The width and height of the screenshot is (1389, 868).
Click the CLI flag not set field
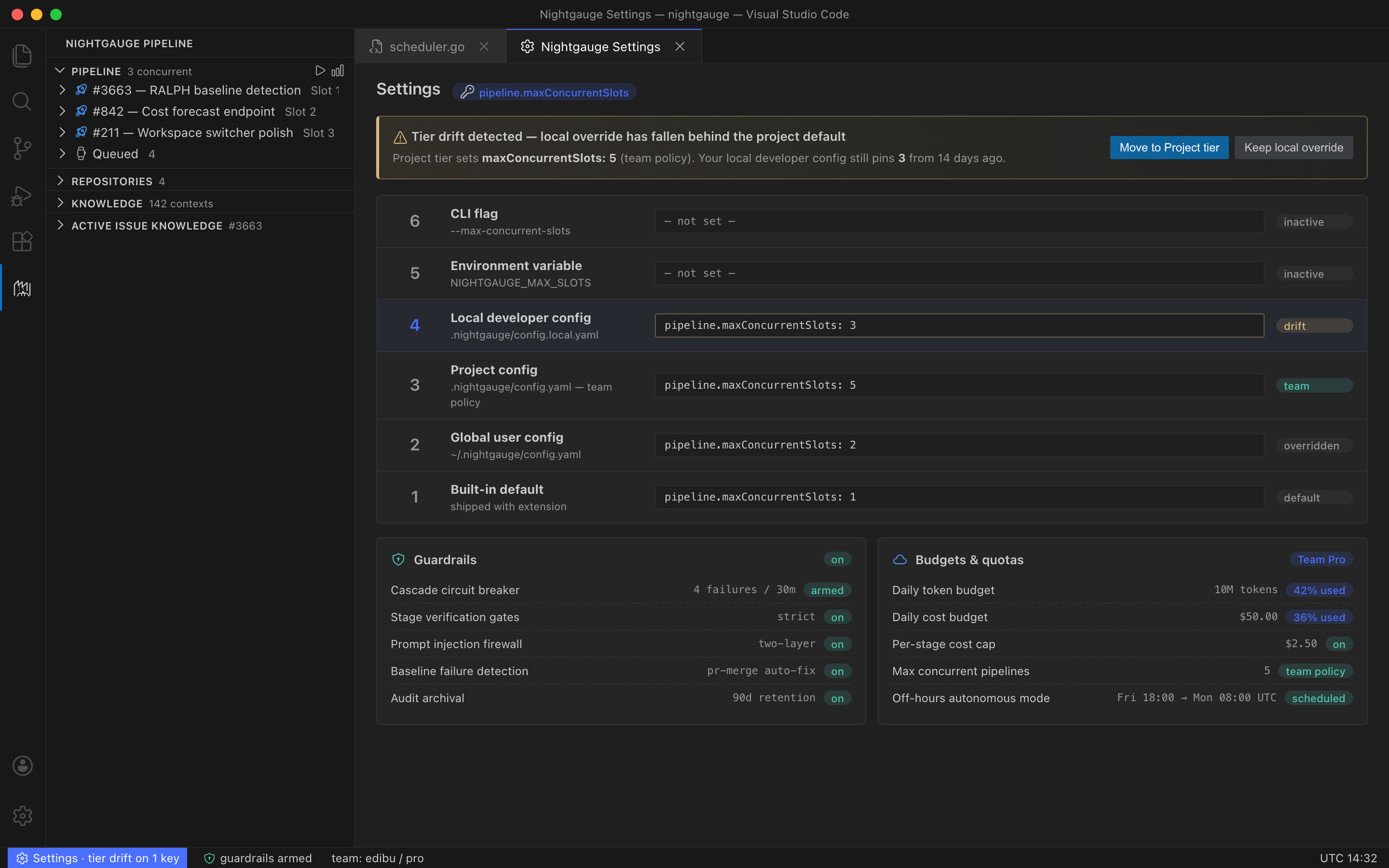pyautogui.click(x=959, y=221)
